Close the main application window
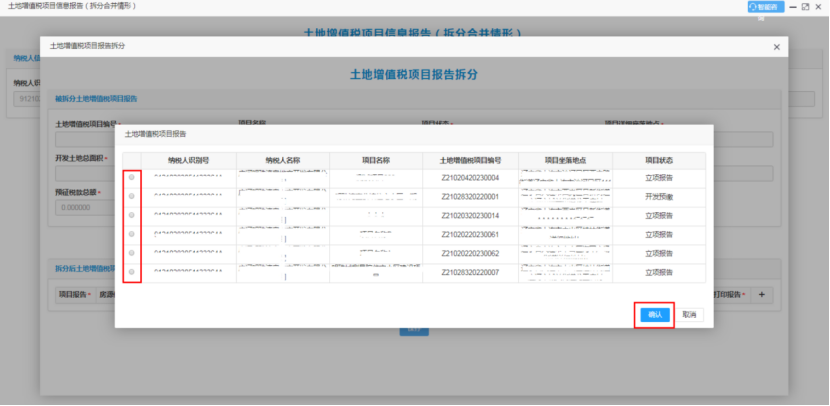 (819, 7)
